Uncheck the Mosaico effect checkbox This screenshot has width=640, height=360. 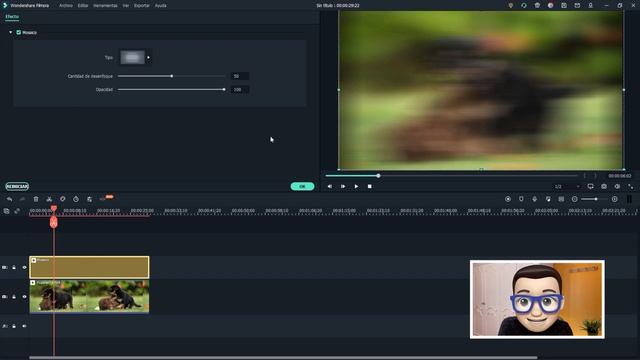(x=18, y=32)
